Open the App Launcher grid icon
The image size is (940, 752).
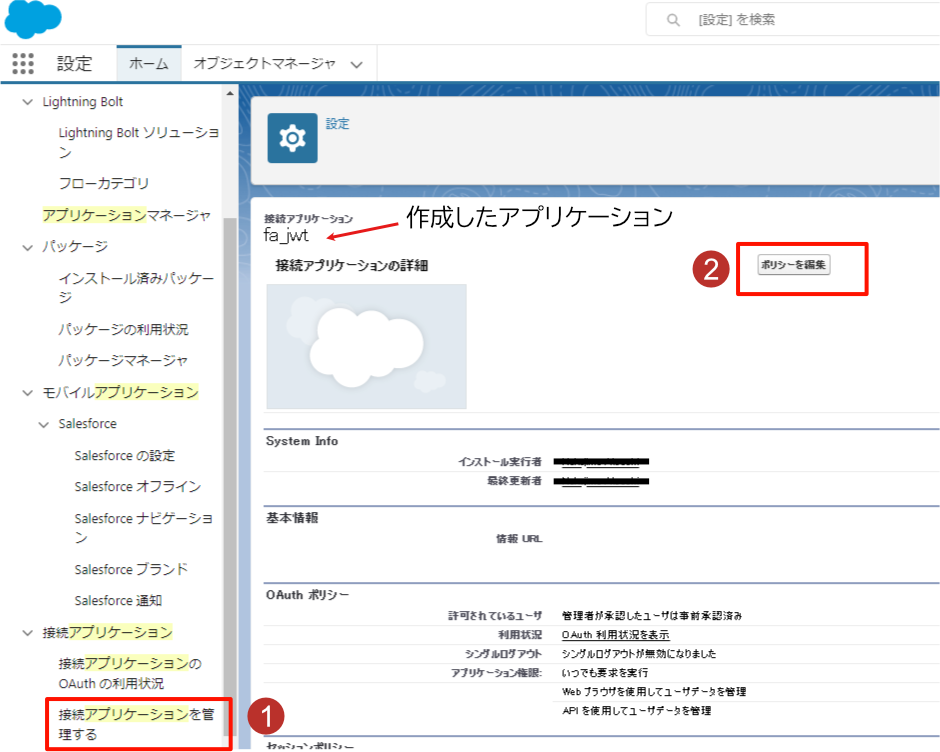point(23,64)
